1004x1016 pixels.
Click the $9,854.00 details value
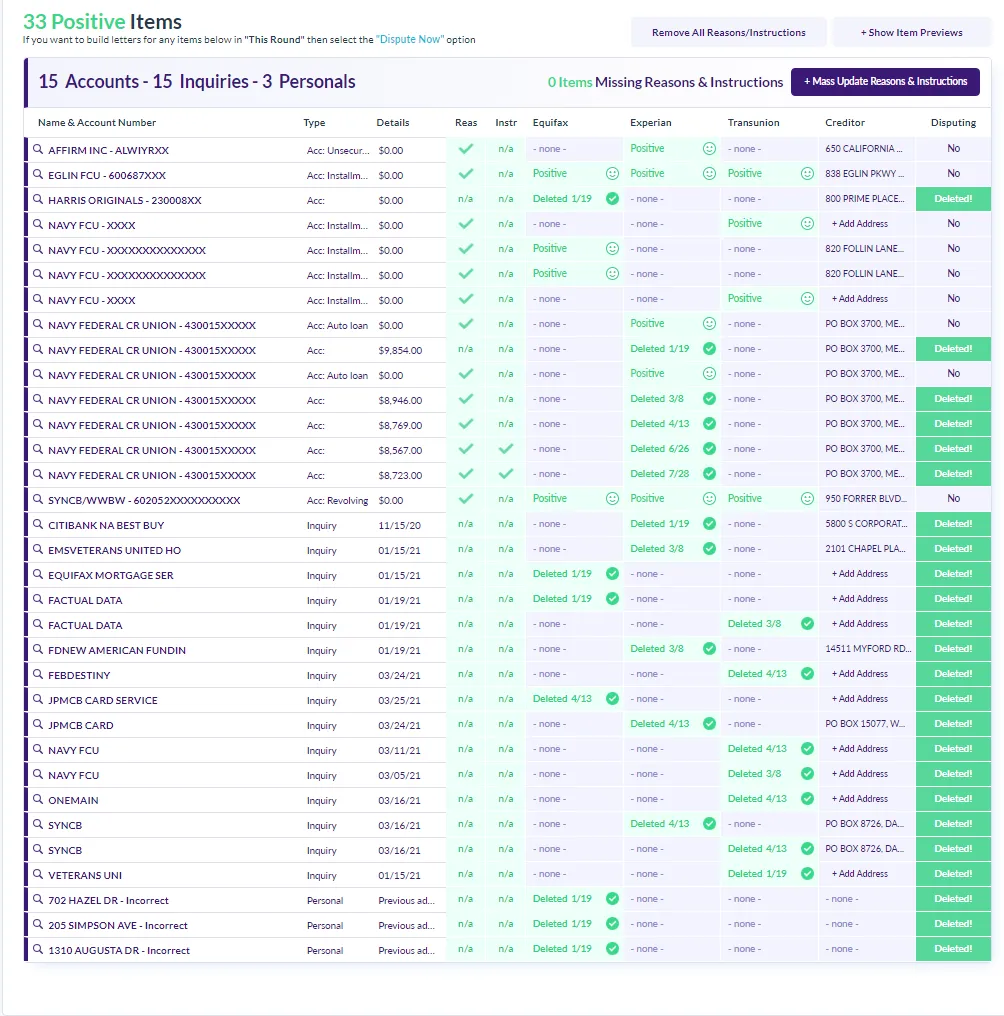(x=400, y=351)
